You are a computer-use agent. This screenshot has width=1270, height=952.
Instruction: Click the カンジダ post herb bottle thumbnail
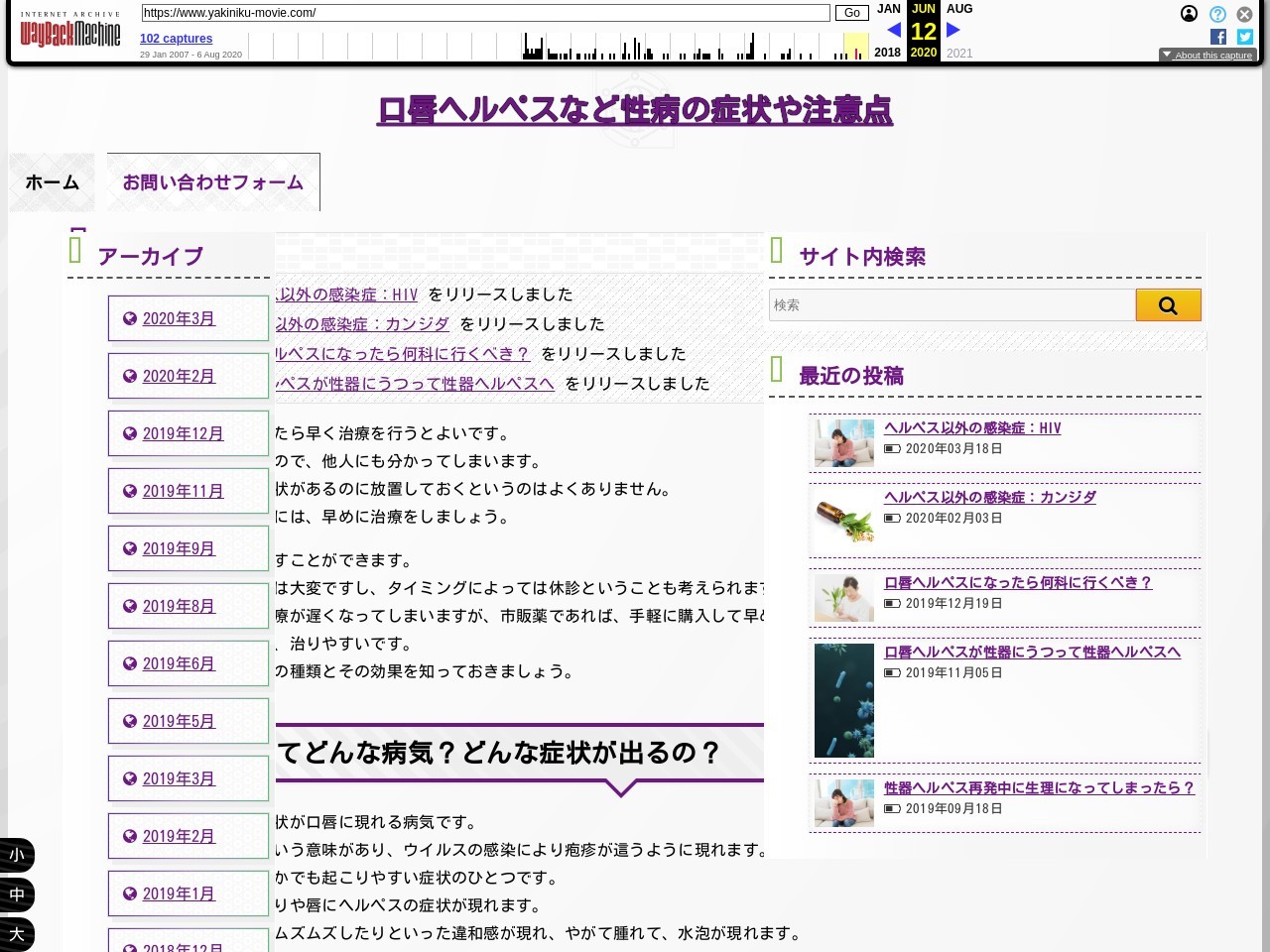pyautogui.click(x=844, y=520)
